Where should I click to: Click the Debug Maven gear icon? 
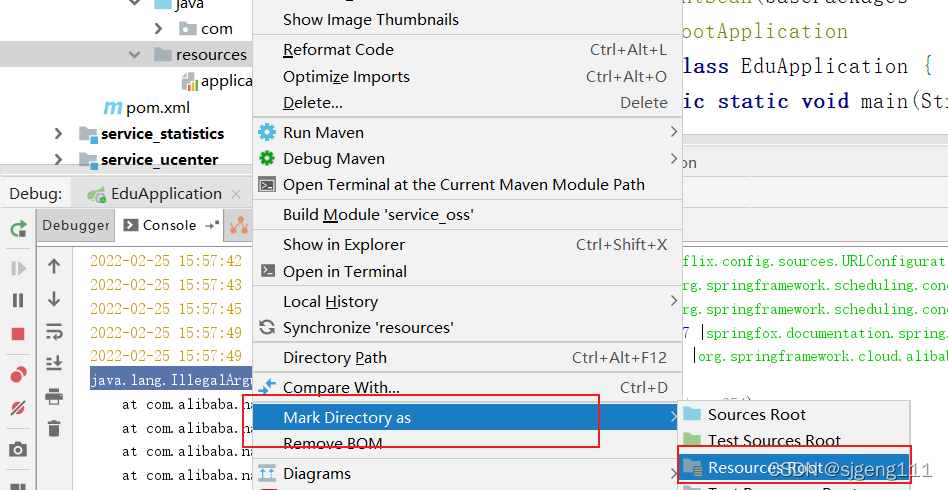click(267, 158)
